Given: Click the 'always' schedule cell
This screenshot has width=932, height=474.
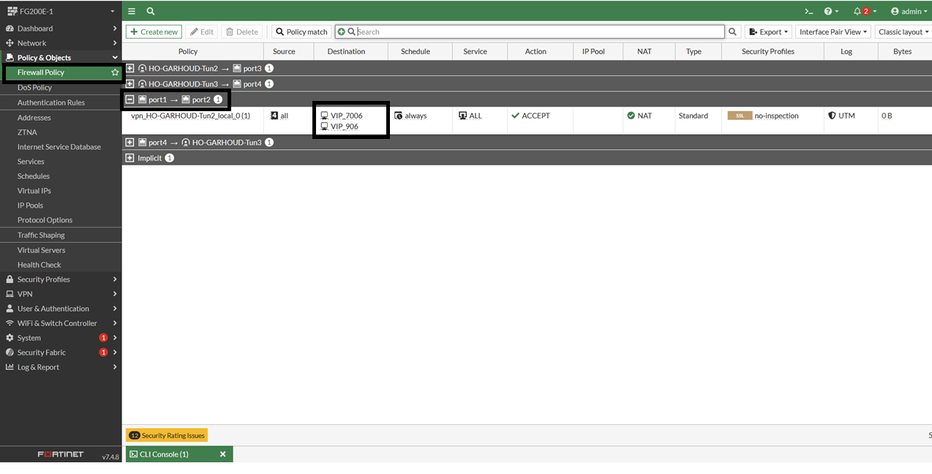Looking at the screenshot, I should [x=410, y=115].
